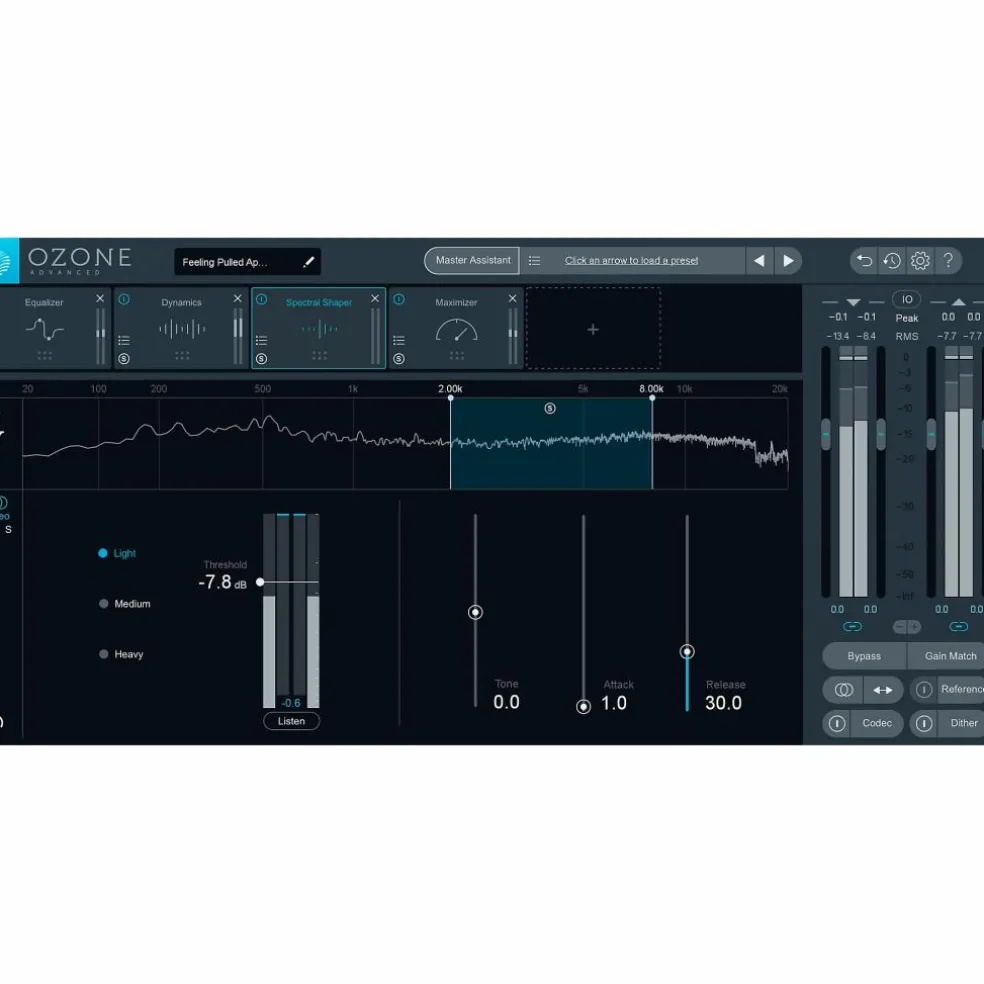Select Heavy shaping mode

pos(122,654)
